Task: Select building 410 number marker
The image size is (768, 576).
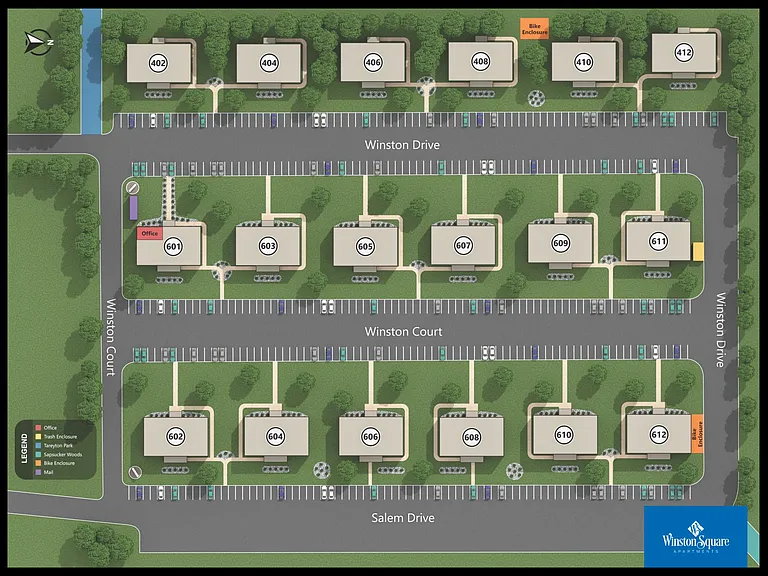Action: pos(583,62)
